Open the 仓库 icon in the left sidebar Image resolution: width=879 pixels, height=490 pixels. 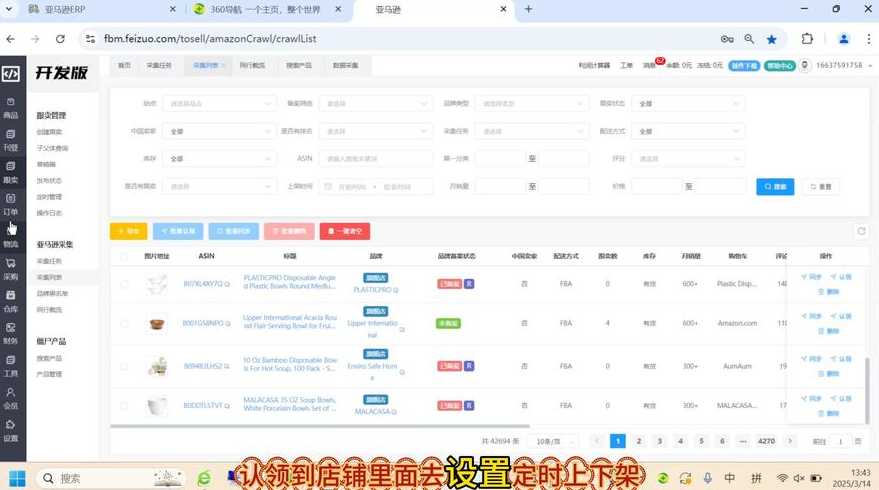click(11, 301)
